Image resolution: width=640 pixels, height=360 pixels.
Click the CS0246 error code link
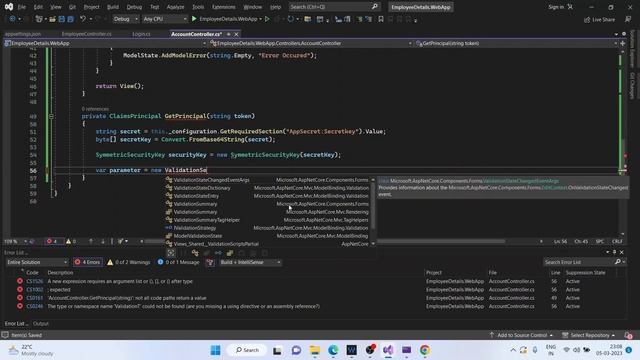pos(35,306)
